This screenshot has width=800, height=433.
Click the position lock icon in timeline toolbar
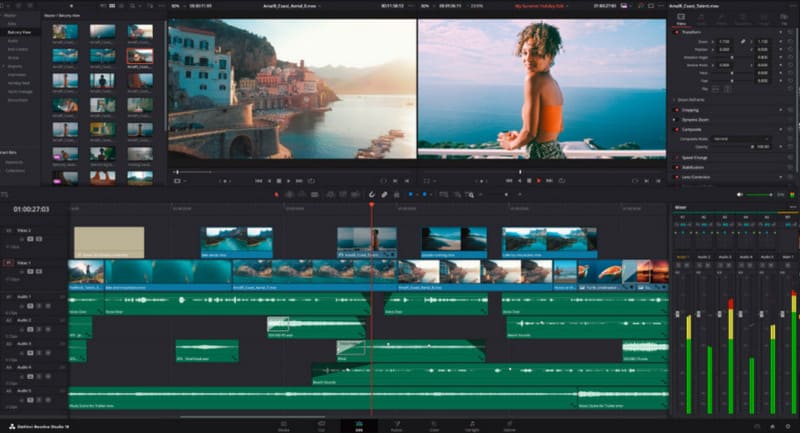tap(396, 194)
